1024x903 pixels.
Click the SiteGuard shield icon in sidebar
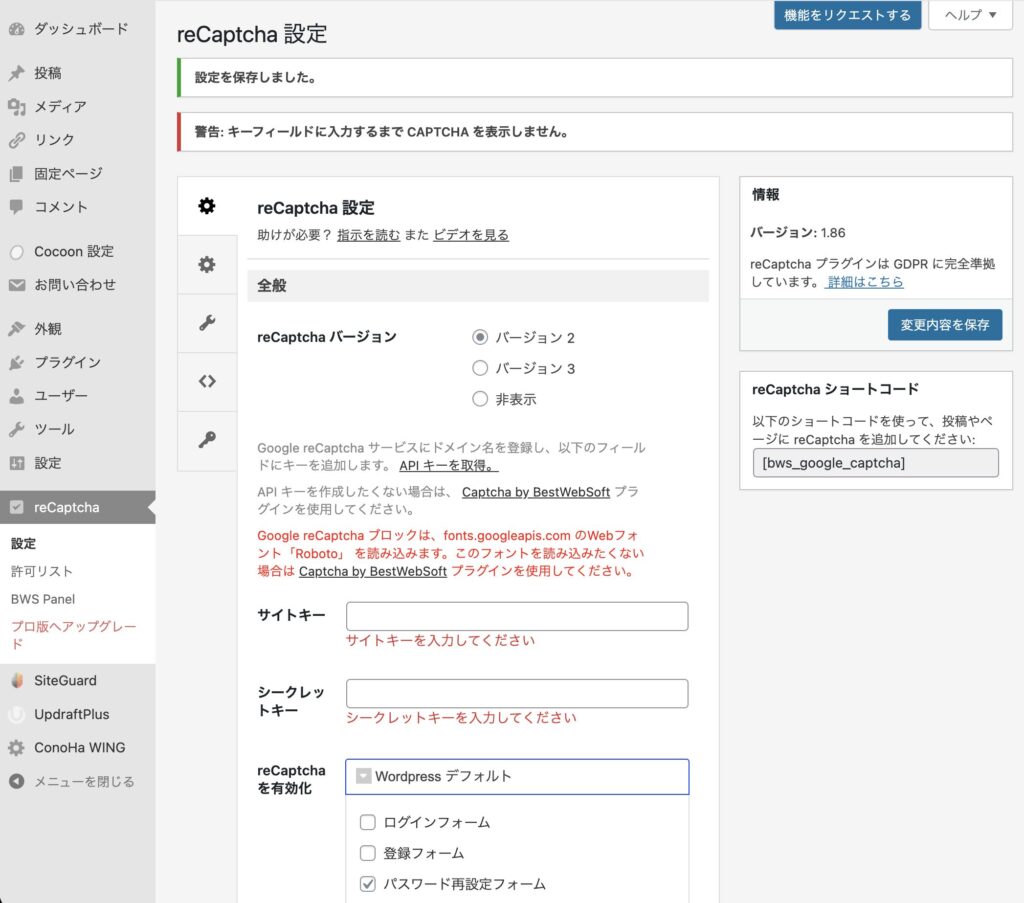(16, 681)
